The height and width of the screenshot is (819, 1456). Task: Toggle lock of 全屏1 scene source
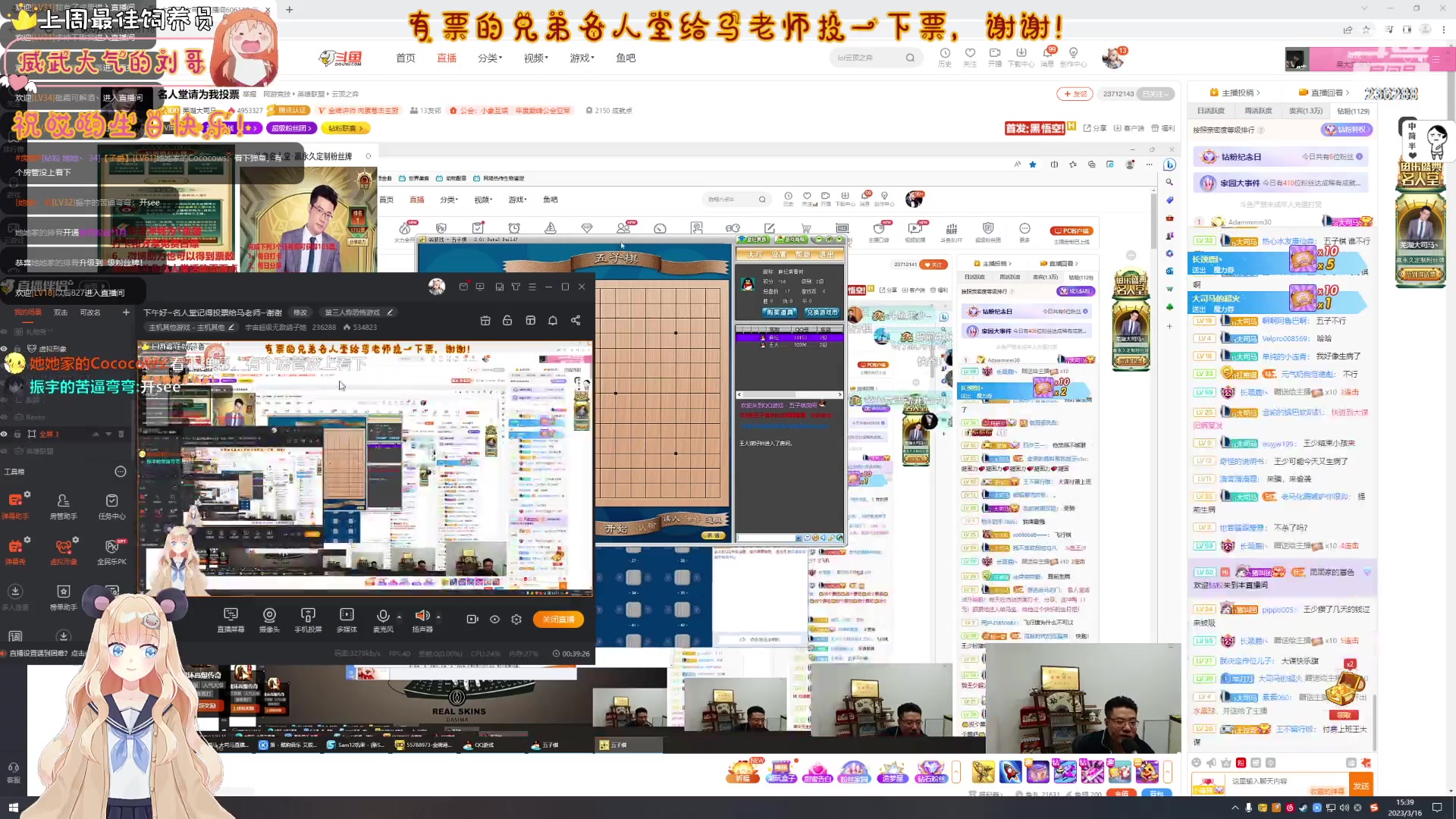pos(16,434)
